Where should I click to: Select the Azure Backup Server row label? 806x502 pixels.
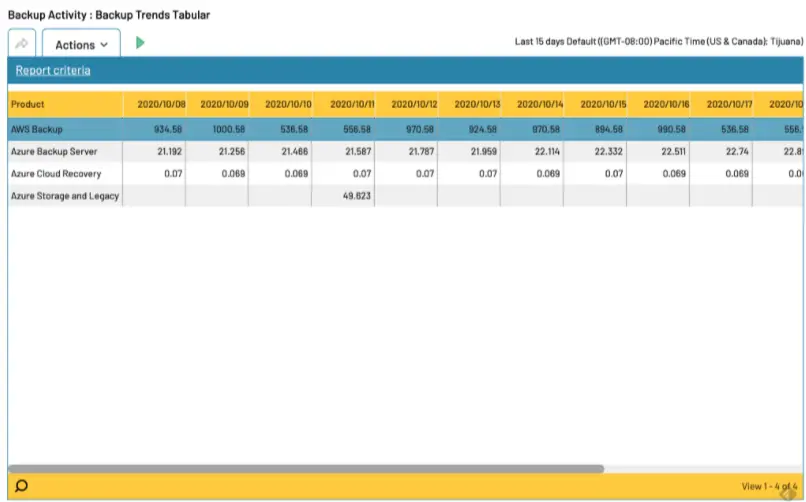[x=54, y=152]
